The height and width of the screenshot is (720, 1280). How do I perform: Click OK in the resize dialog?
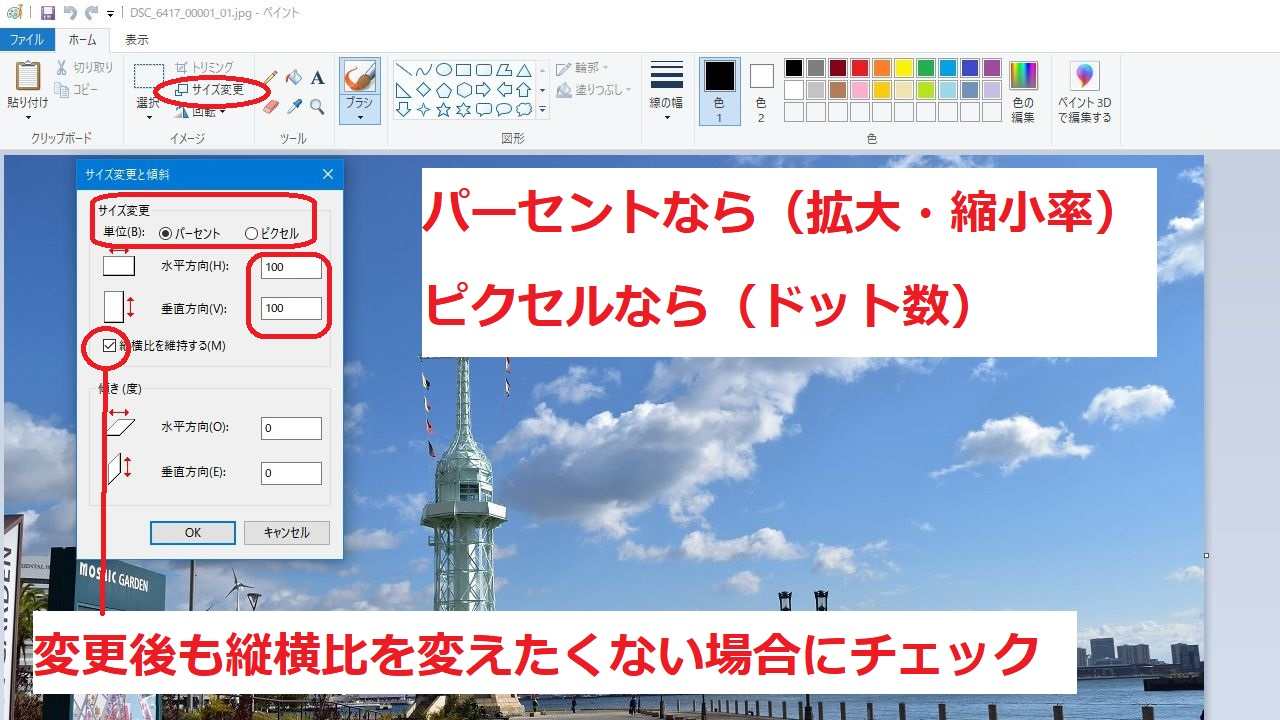point(193,533)
